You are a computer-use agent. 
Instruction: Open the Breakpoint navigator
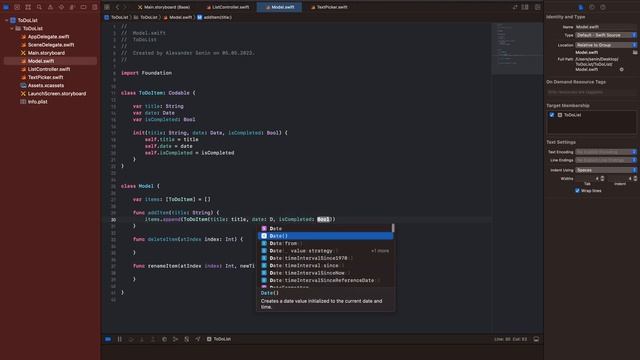83,7
